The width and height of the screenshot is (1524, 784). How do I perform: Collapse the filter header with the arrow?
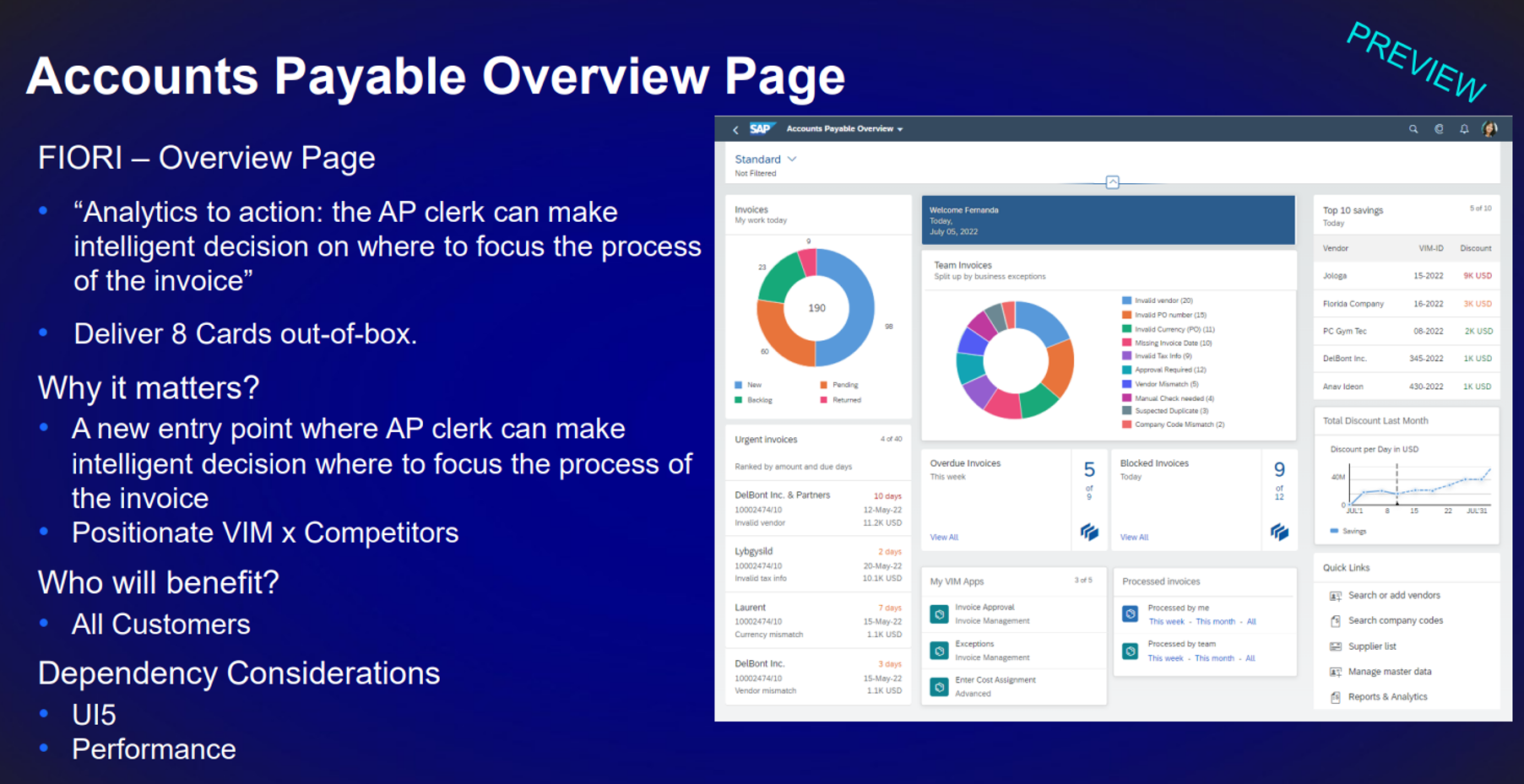1113,182
